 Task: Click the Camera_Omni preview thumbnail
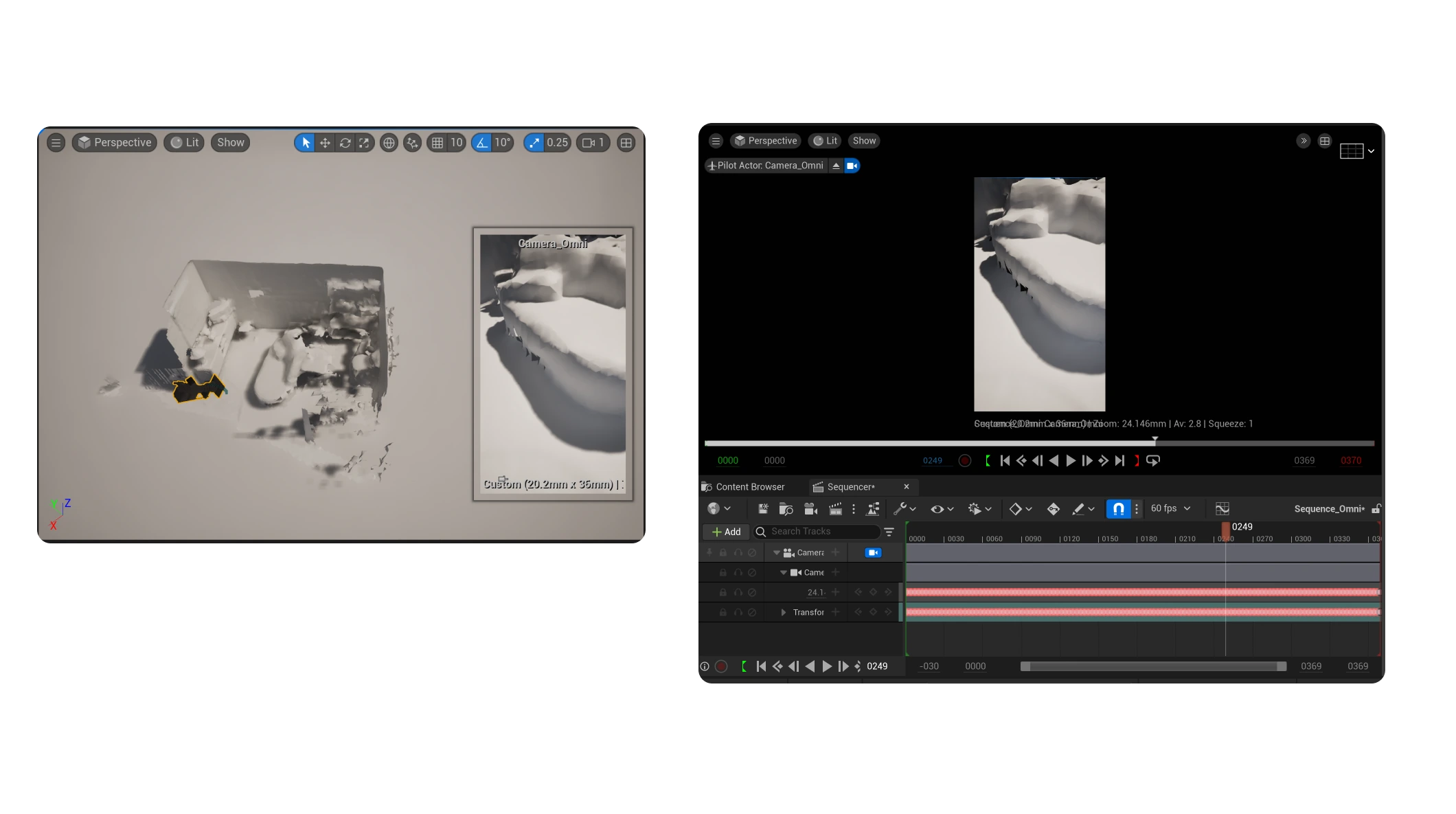click(553, 363)
